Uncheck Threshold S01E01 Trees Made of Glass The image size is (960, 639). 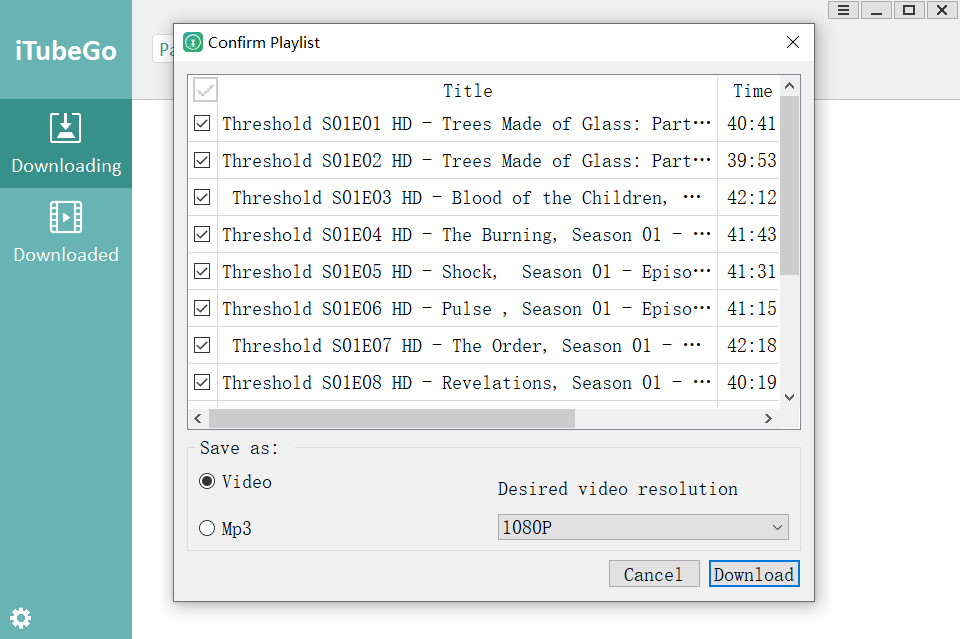pos(202,124)
